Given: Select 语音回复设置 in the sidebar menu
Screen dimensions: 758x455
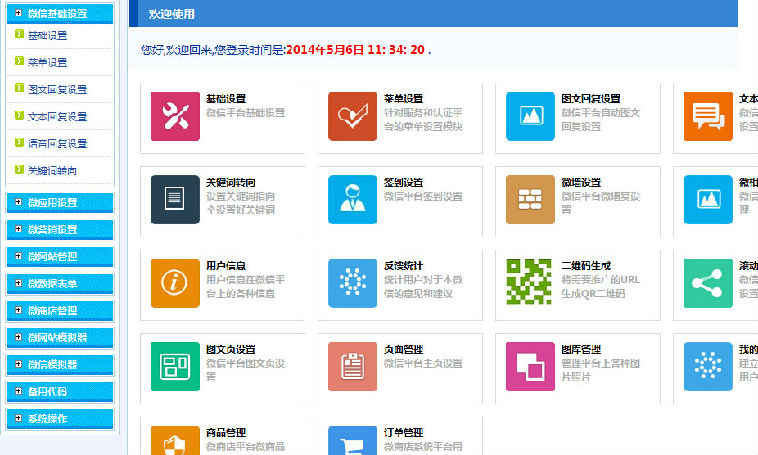Looking at the screenshot, I should tap(58, 144).
